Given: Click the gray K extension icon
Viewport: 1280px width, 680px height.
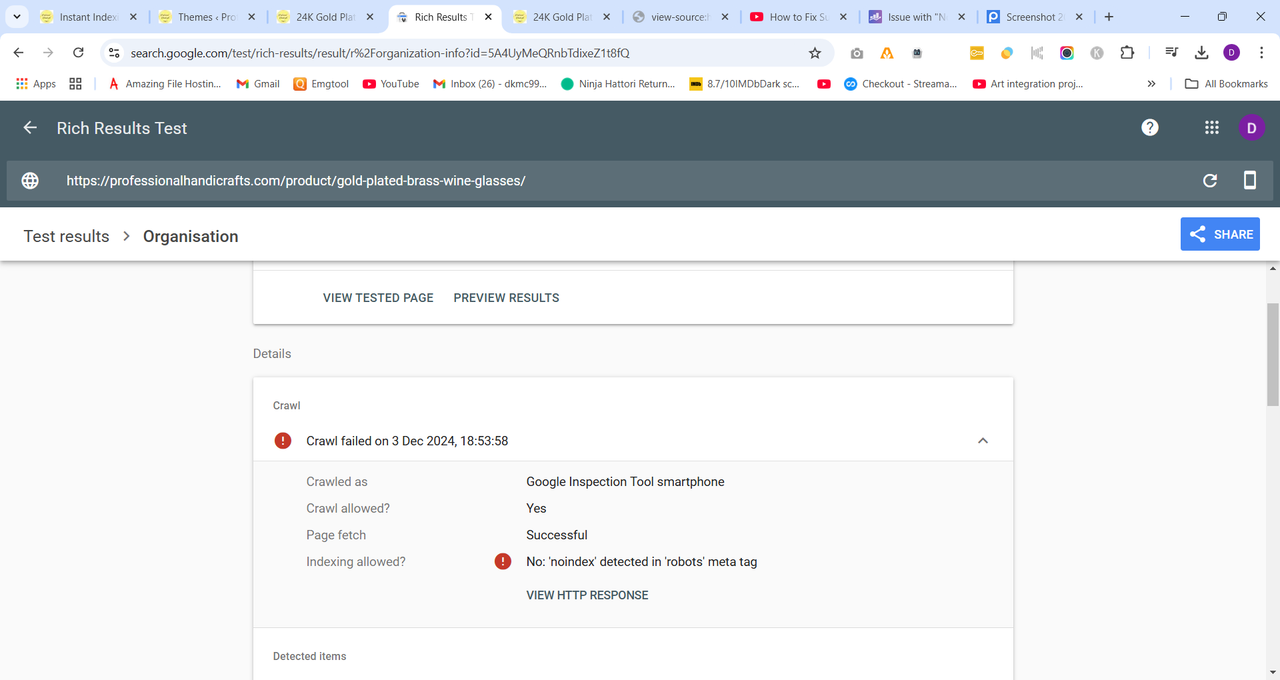Looking at the screenshot, I should click(1097, 53).
